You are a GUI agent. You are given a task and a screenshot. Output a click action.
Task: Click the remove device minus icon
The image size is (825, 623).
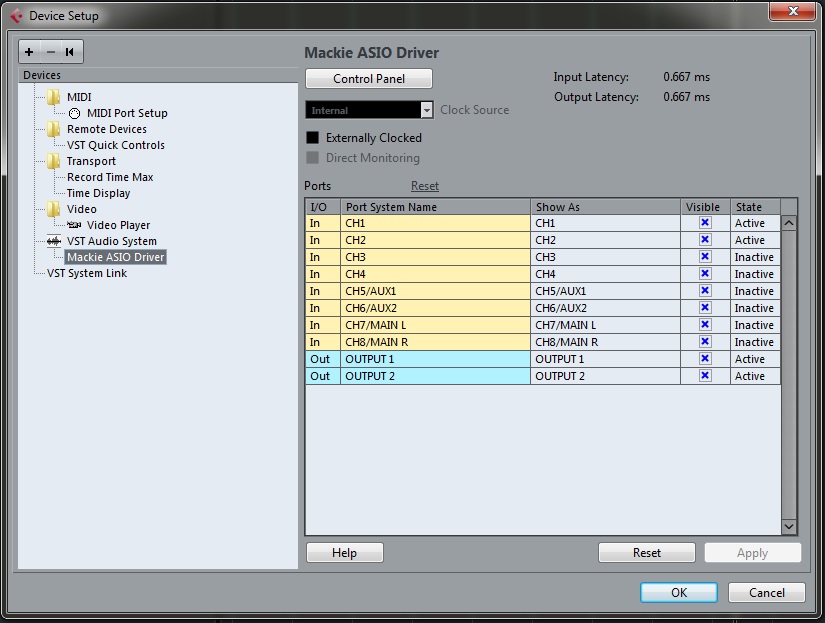tap(51, 52)
